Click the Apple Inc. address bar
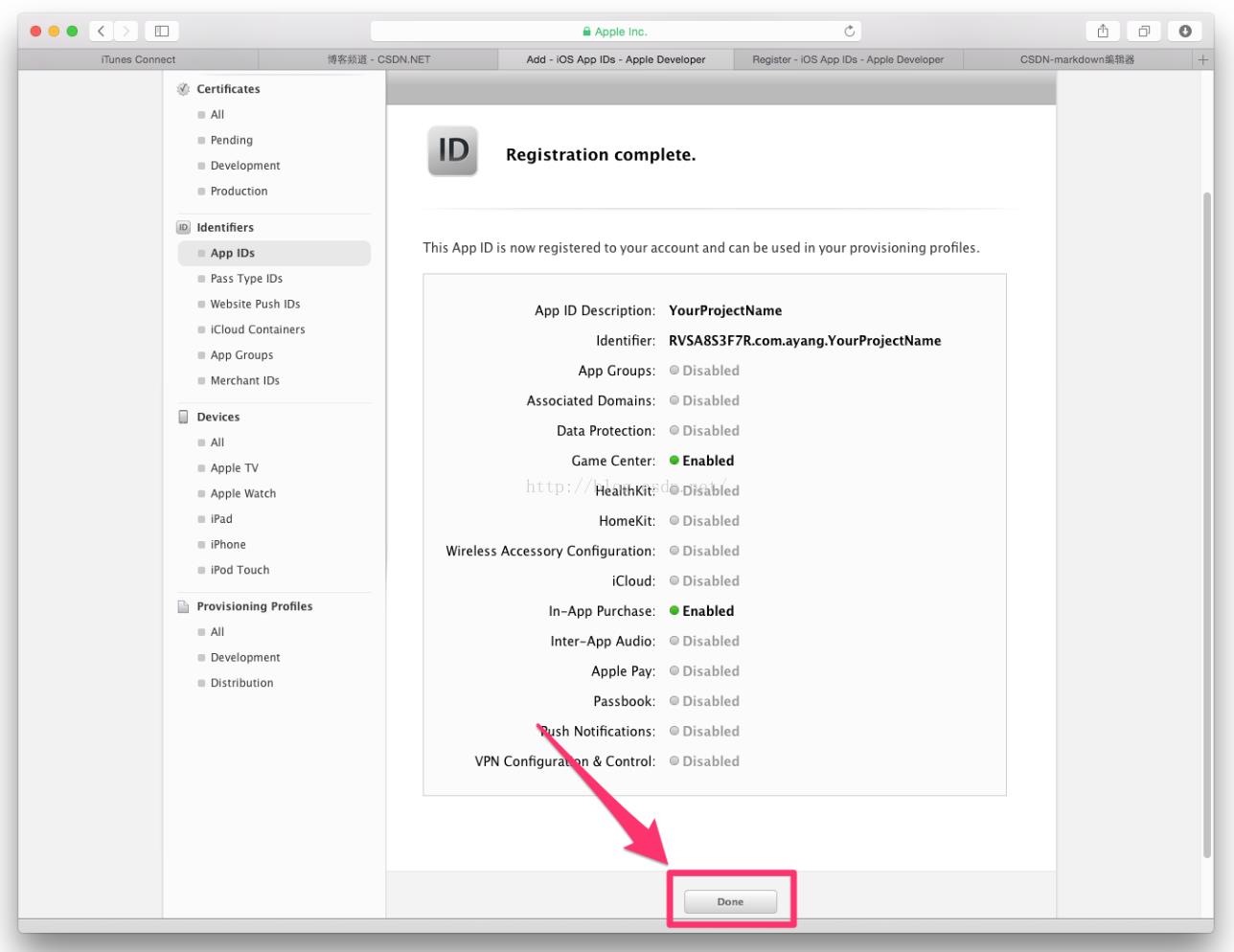This screenshot has width=1234, height=952. coord(615,31)
